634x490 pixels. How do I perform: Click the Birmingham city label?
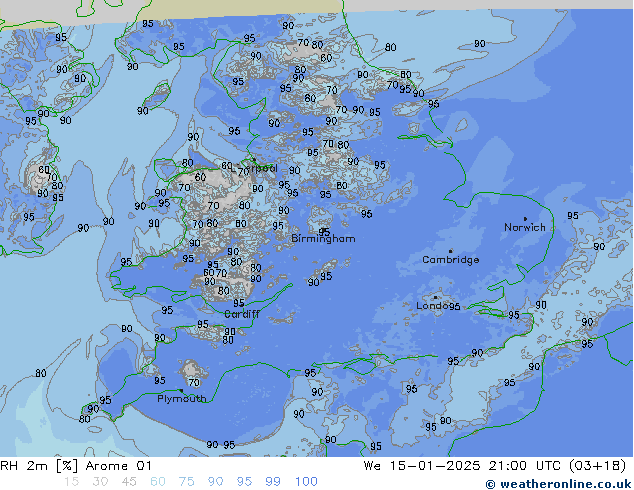point(323,239)
